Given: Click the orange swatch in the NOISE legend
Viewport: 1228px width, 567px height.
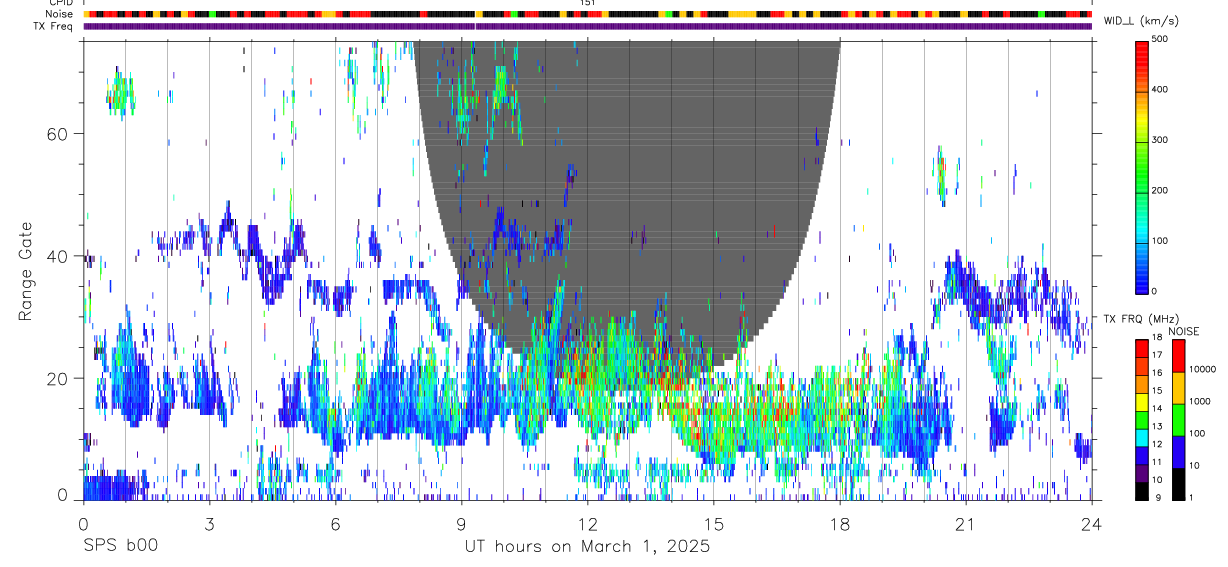Looking at the screenshot, I should [1178, 388].
